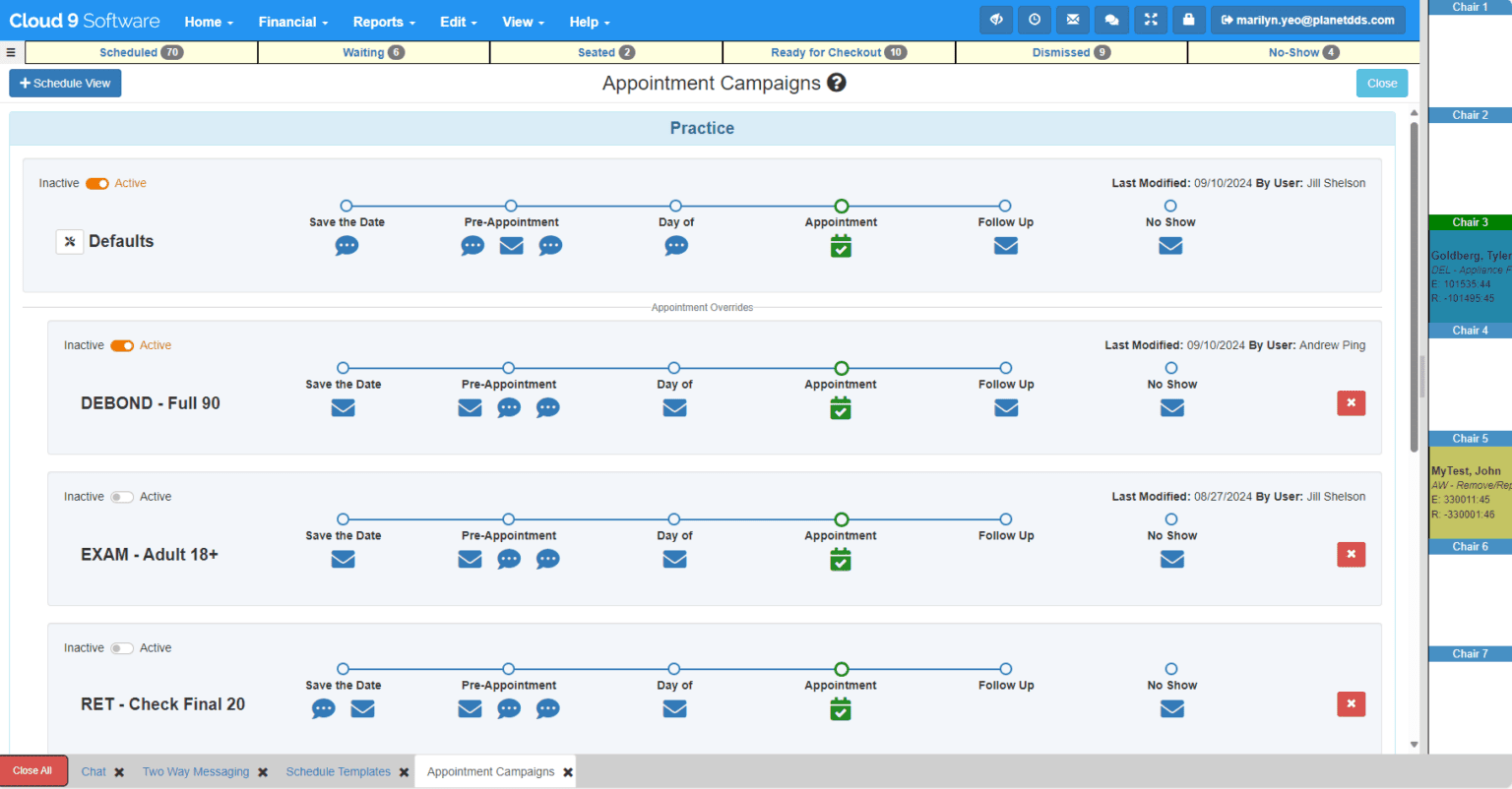The image size is (1512, 789).
Task: Expand the View menu
Action: pyautogui.click(x=522, y=22)
